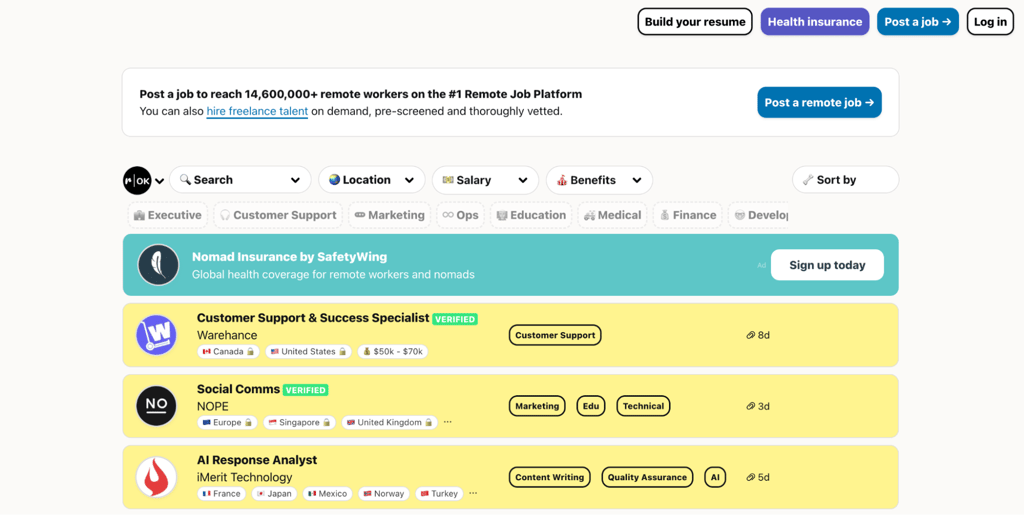This screenshot has height=515, width=1024.
Task: Click the iMerit Technology company name
Action: 245,477
